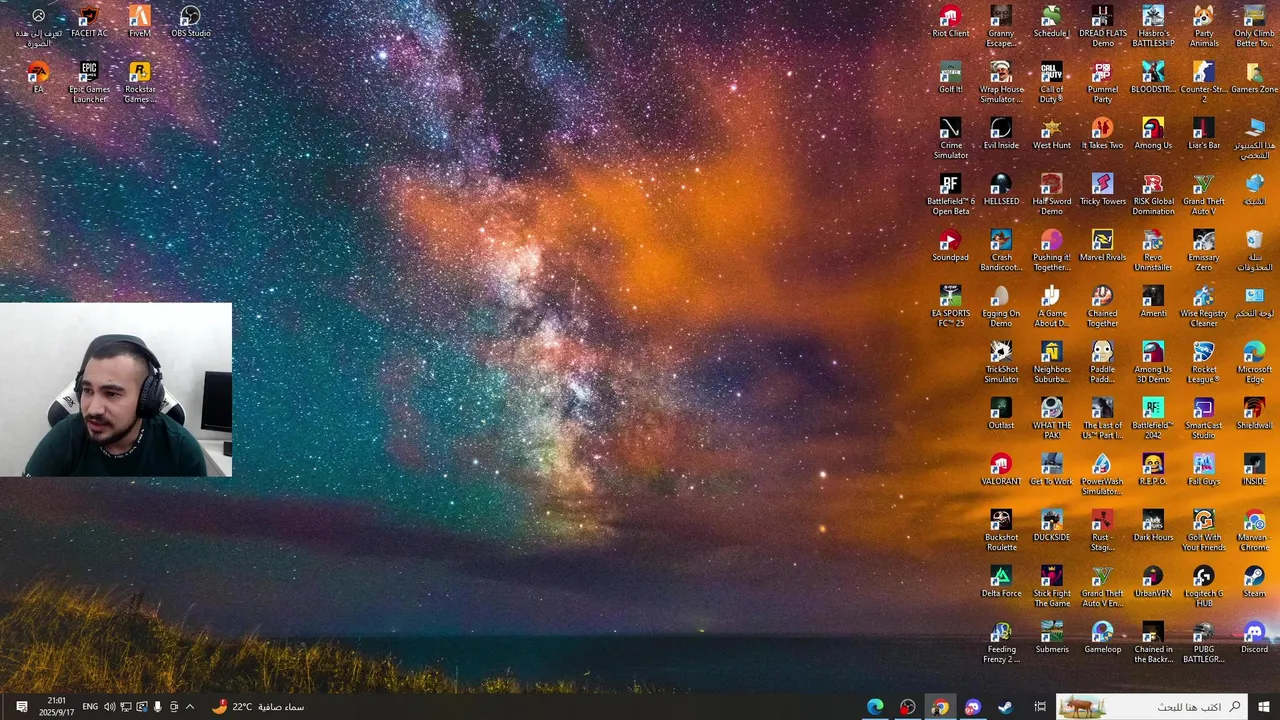Open the Marwan - Chrome shortcut
The height and width of the screenshot is (720, 1280).
click(1254, 530)
